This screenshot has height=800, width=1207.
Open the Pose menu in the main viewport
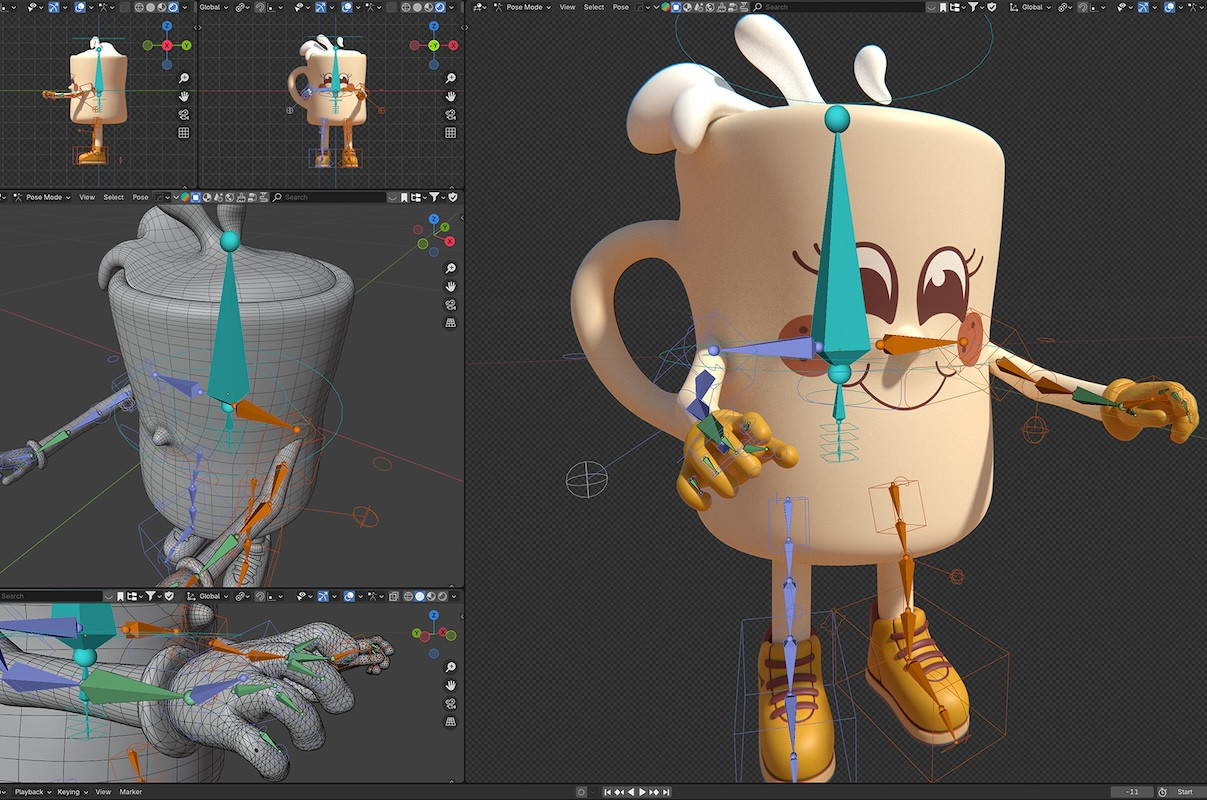click(x=621, y=7)
